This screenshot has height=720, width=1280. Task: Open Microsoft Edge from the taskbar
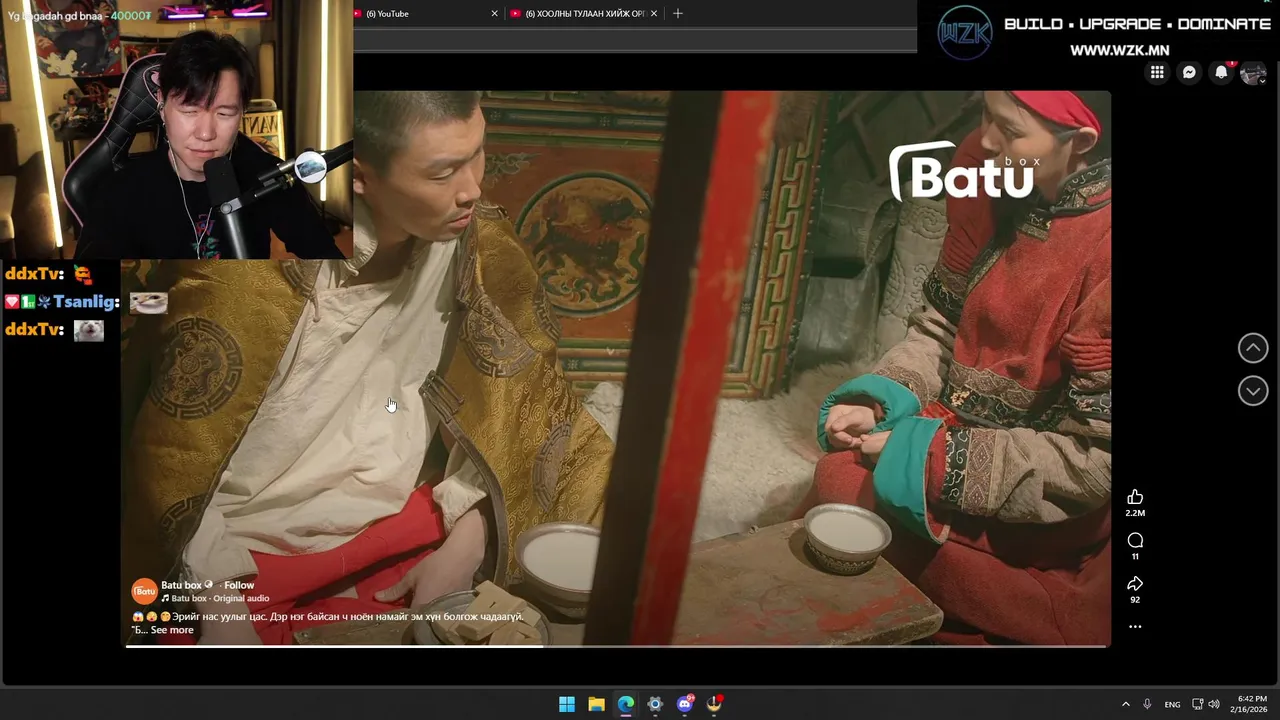(626, 704)
